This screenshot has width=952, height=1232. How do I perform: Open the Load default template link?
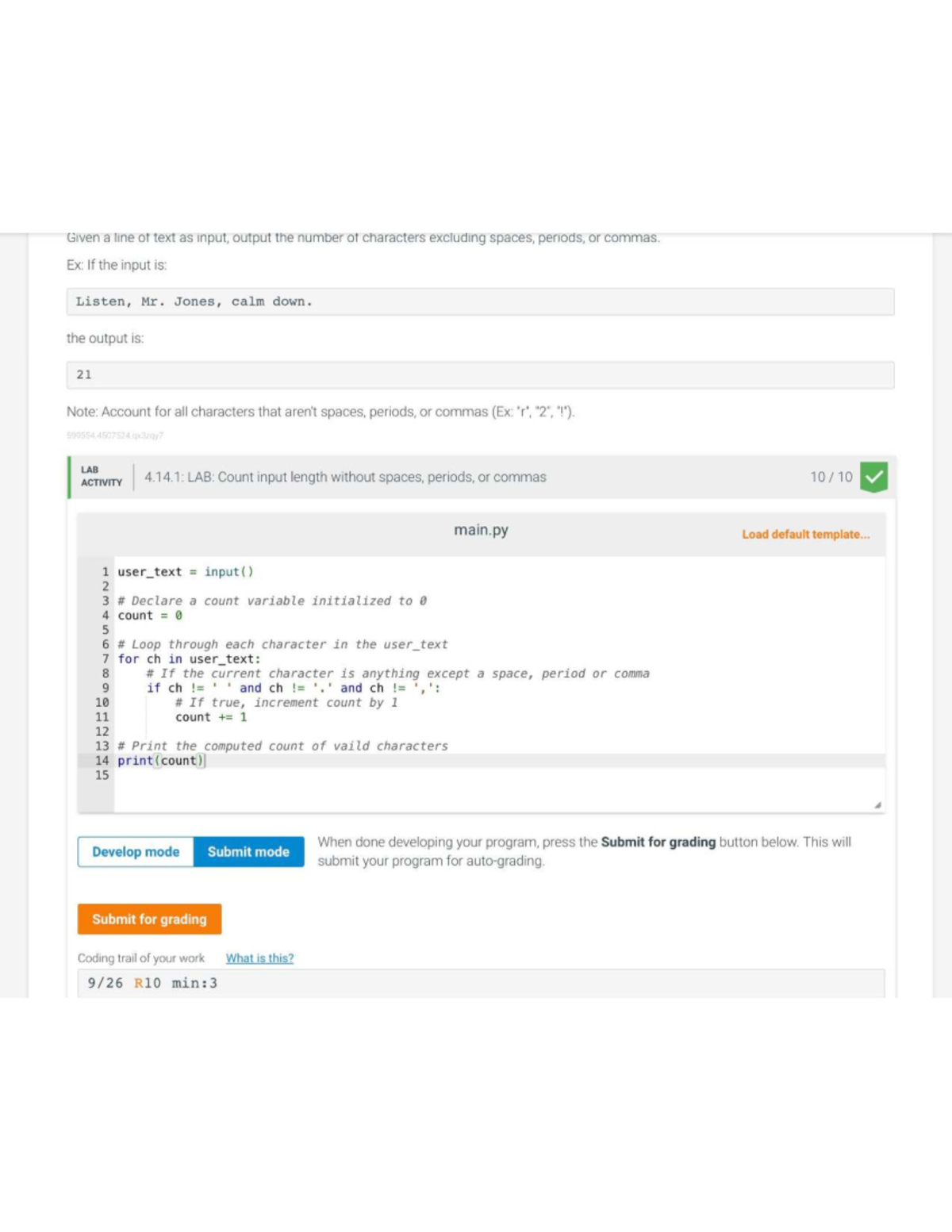pos(805,534)
